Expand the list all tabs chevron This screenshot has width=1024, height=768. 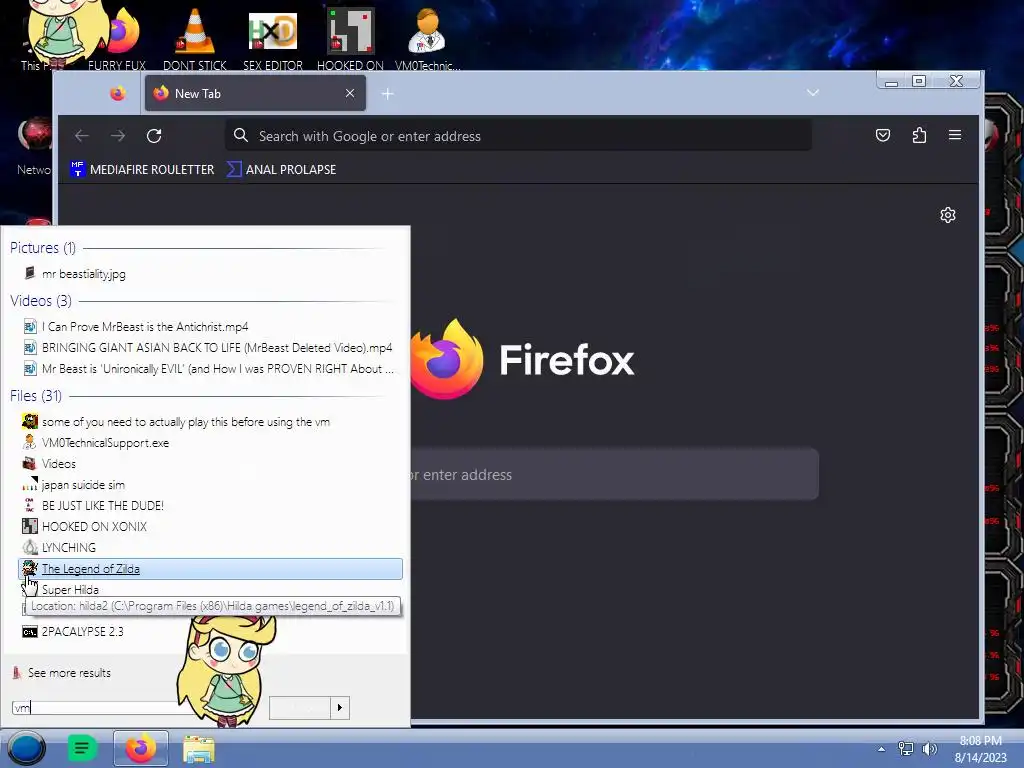click(812, 93)
